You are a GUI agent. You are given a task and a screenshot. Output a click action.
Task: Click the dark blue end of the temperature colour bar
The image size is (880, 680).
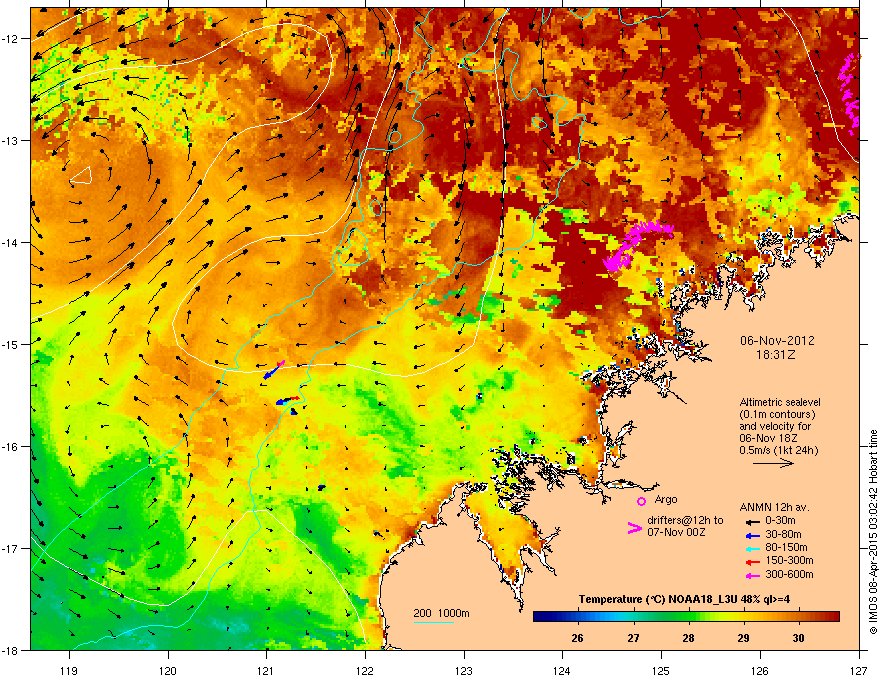540,617
